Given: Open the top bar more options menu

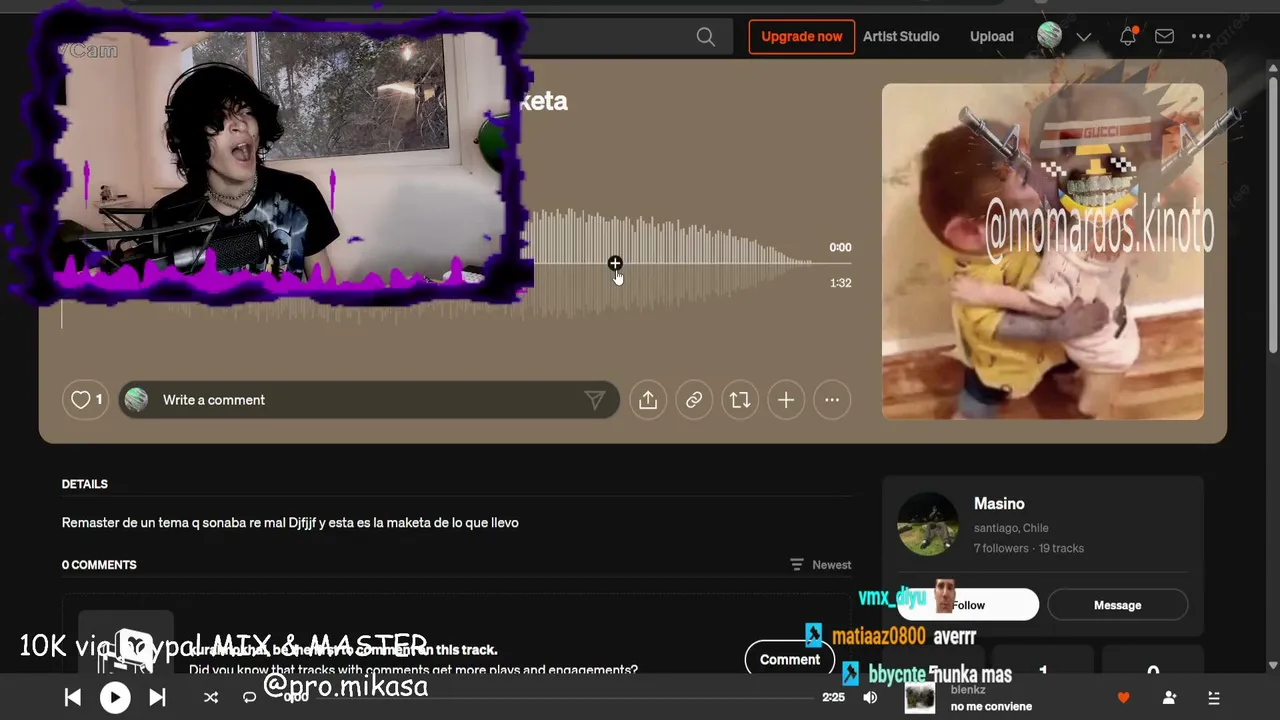Looking at the screenshot, I should click(1201, 37).
